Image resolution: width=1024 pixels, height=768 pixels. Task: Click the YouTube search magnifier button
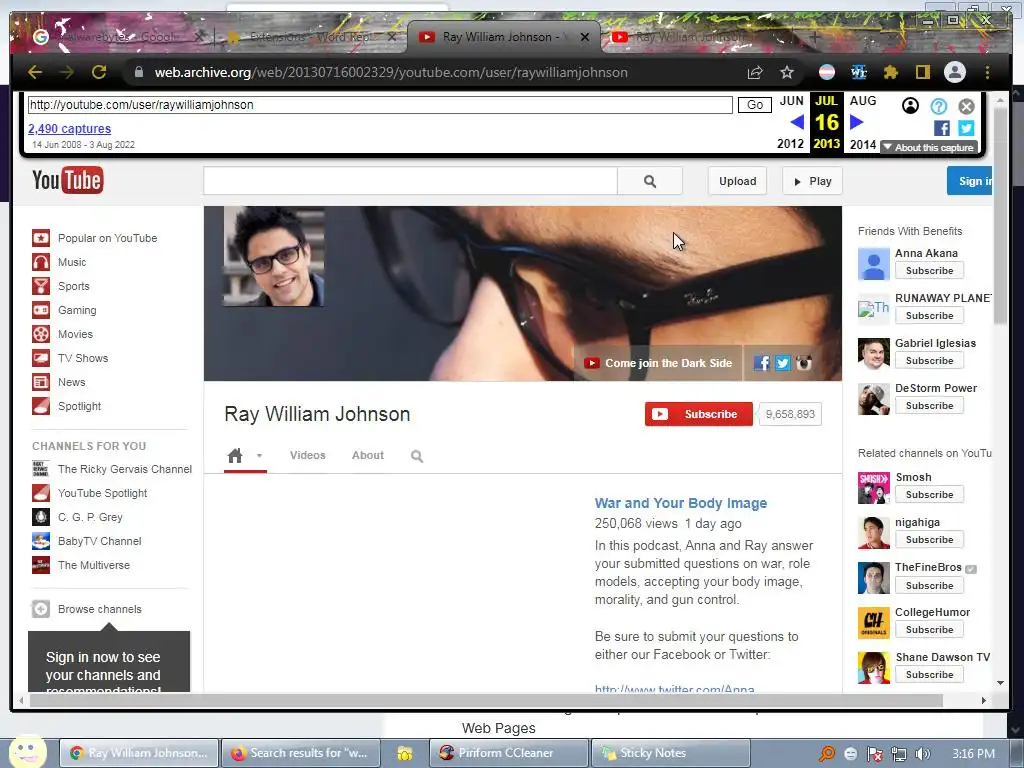coord(650,181)
